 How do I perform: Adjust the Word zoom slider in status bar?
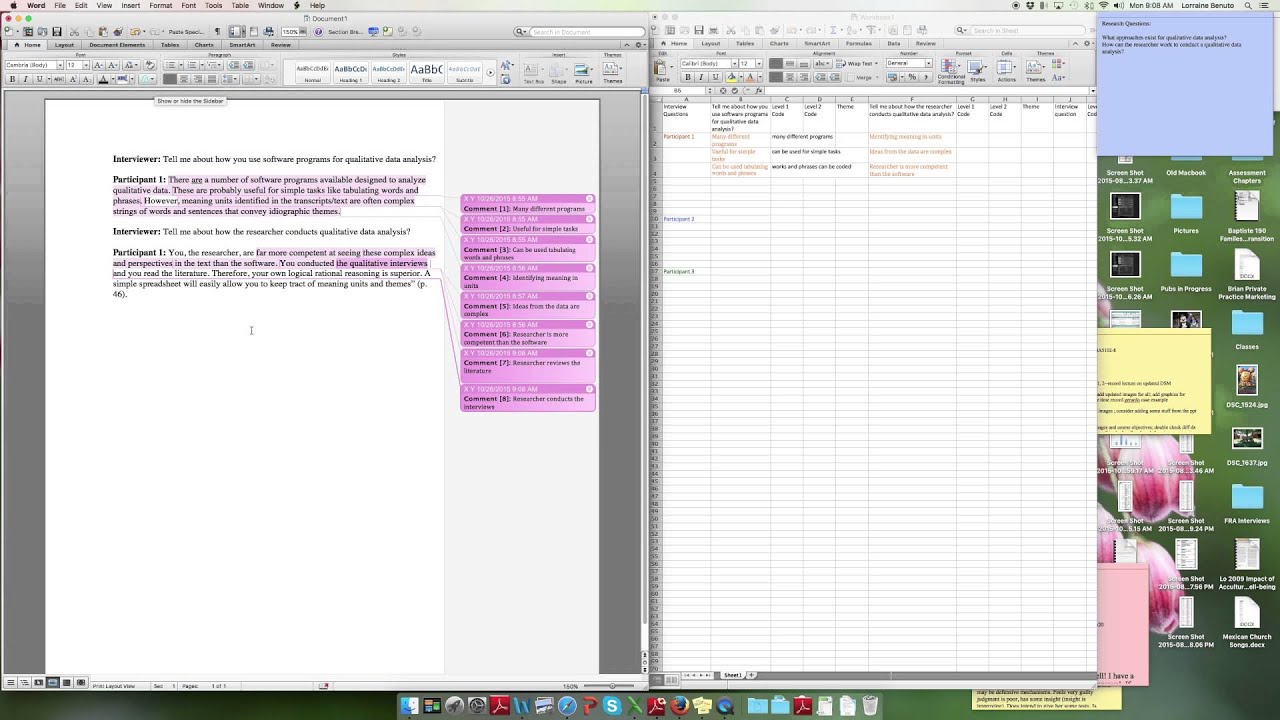point(610,686)
